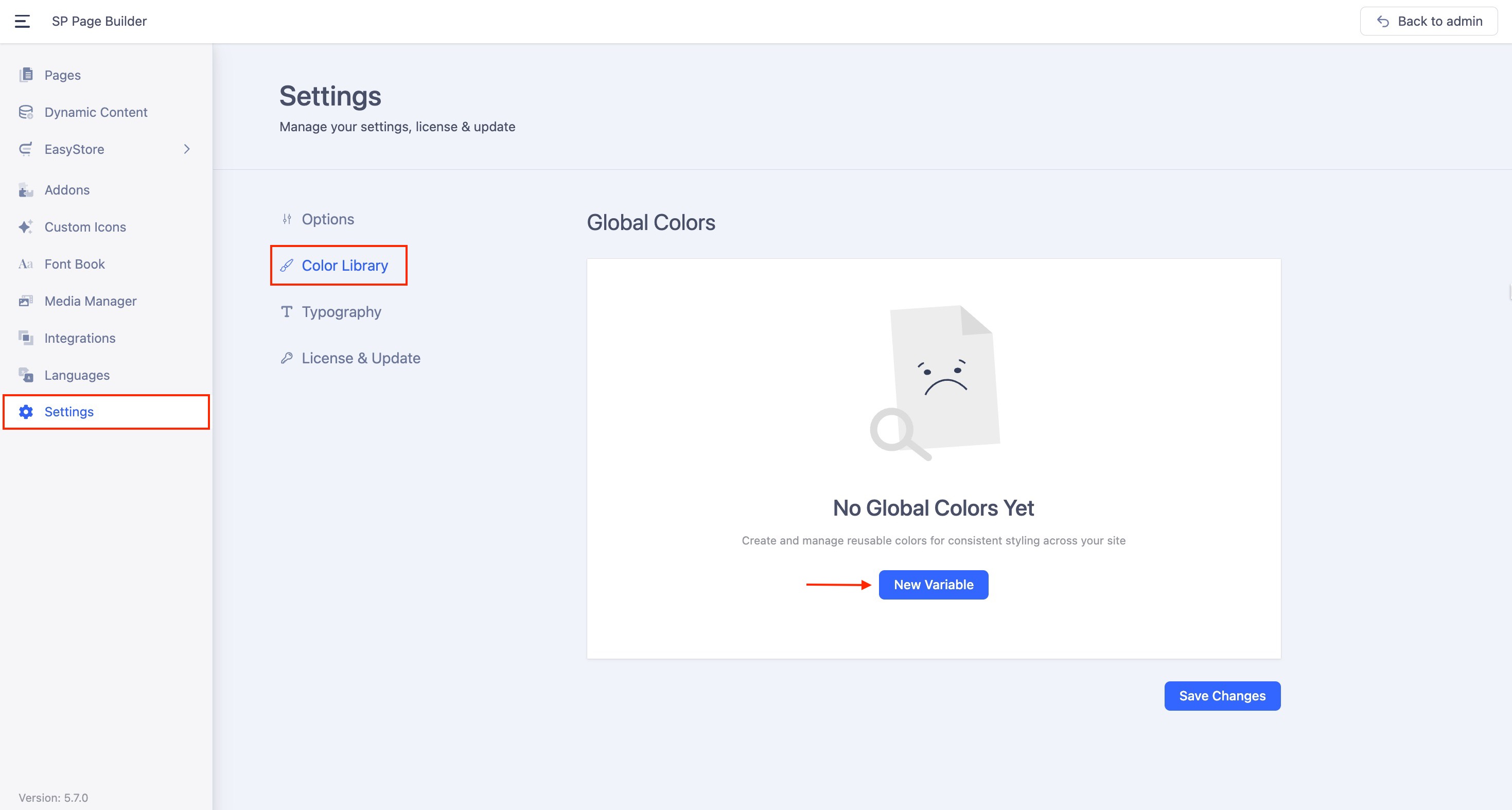Click the Addons puzzle icon
Viewport: 1512px width, 810px height.
pos(26,190)
